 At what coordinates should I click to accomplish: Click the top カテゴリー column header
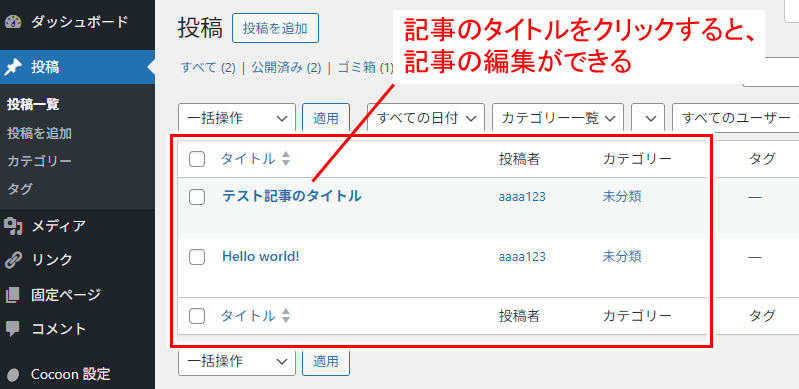click(637, 159)
